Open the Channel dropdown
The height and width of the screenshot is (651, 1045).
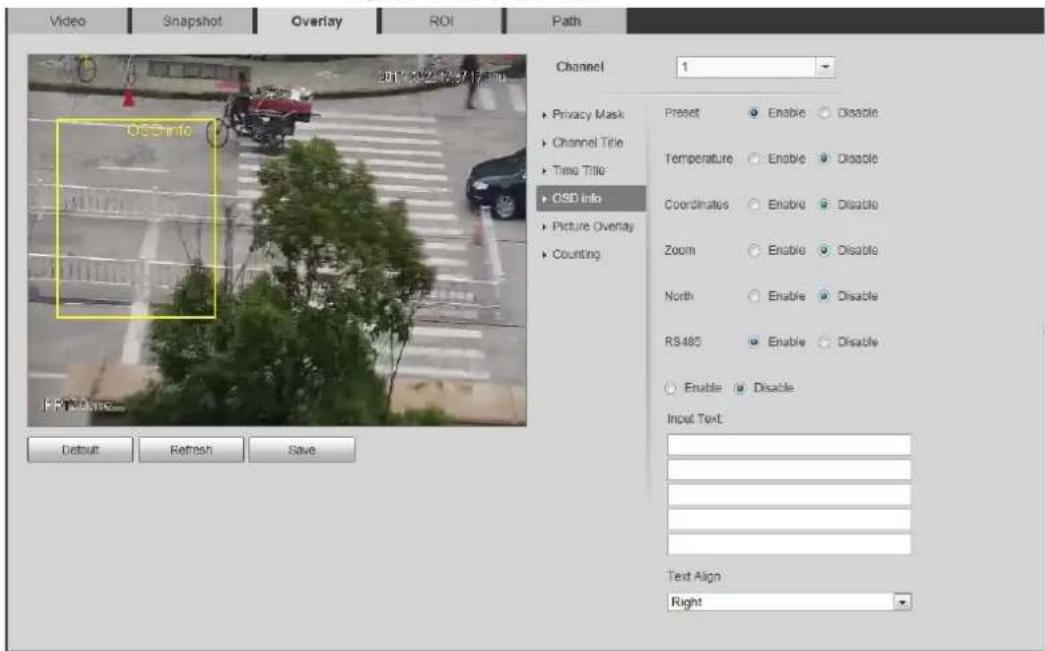click(x=755, y=67)
